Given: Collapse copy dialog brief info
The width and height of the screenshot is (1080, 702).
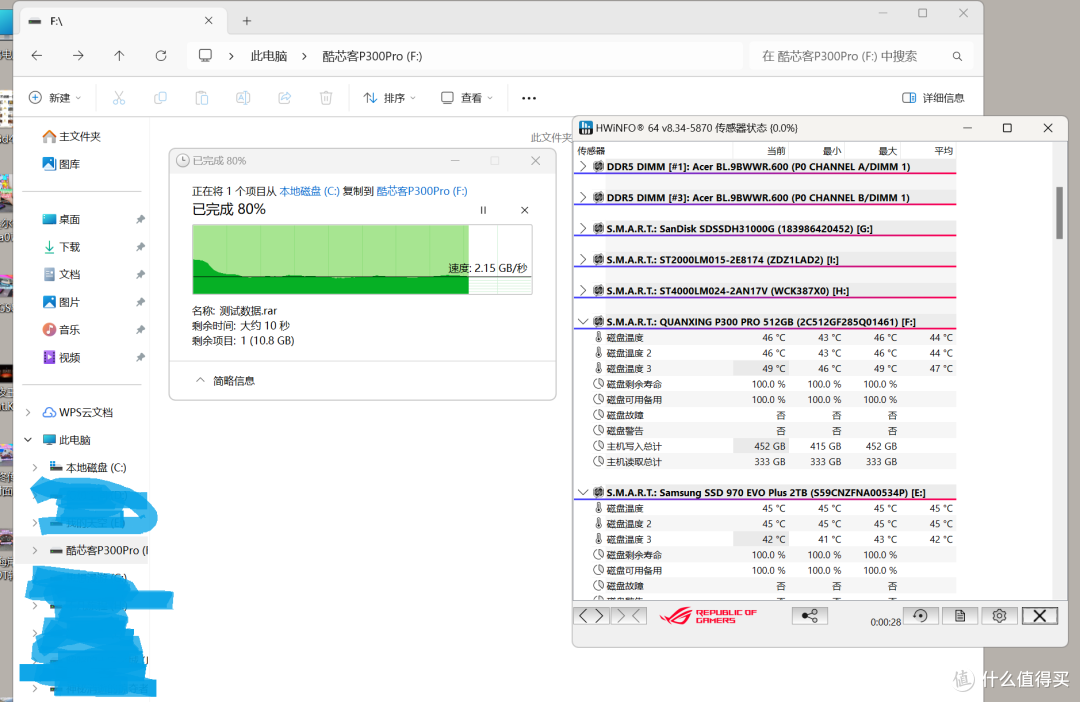Looking at the screenshot, I should pyautogui.click(x=225, y=380).
